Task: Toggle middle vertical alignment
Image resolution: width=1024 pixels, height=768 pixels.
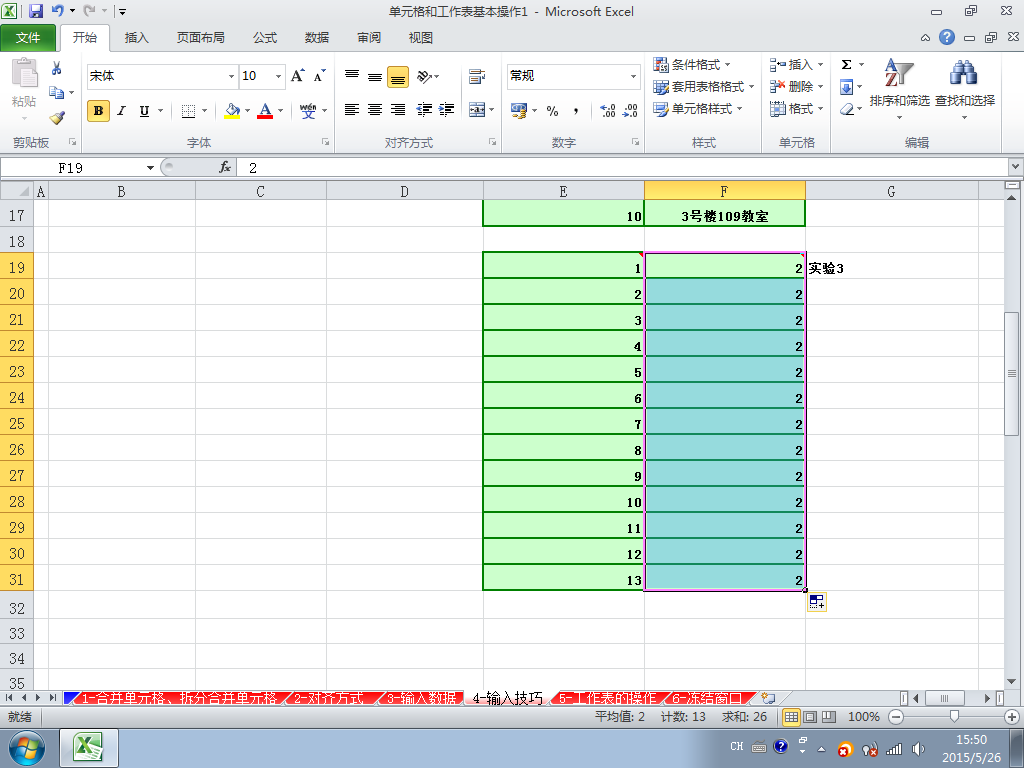Action: [x=375, y=76]
